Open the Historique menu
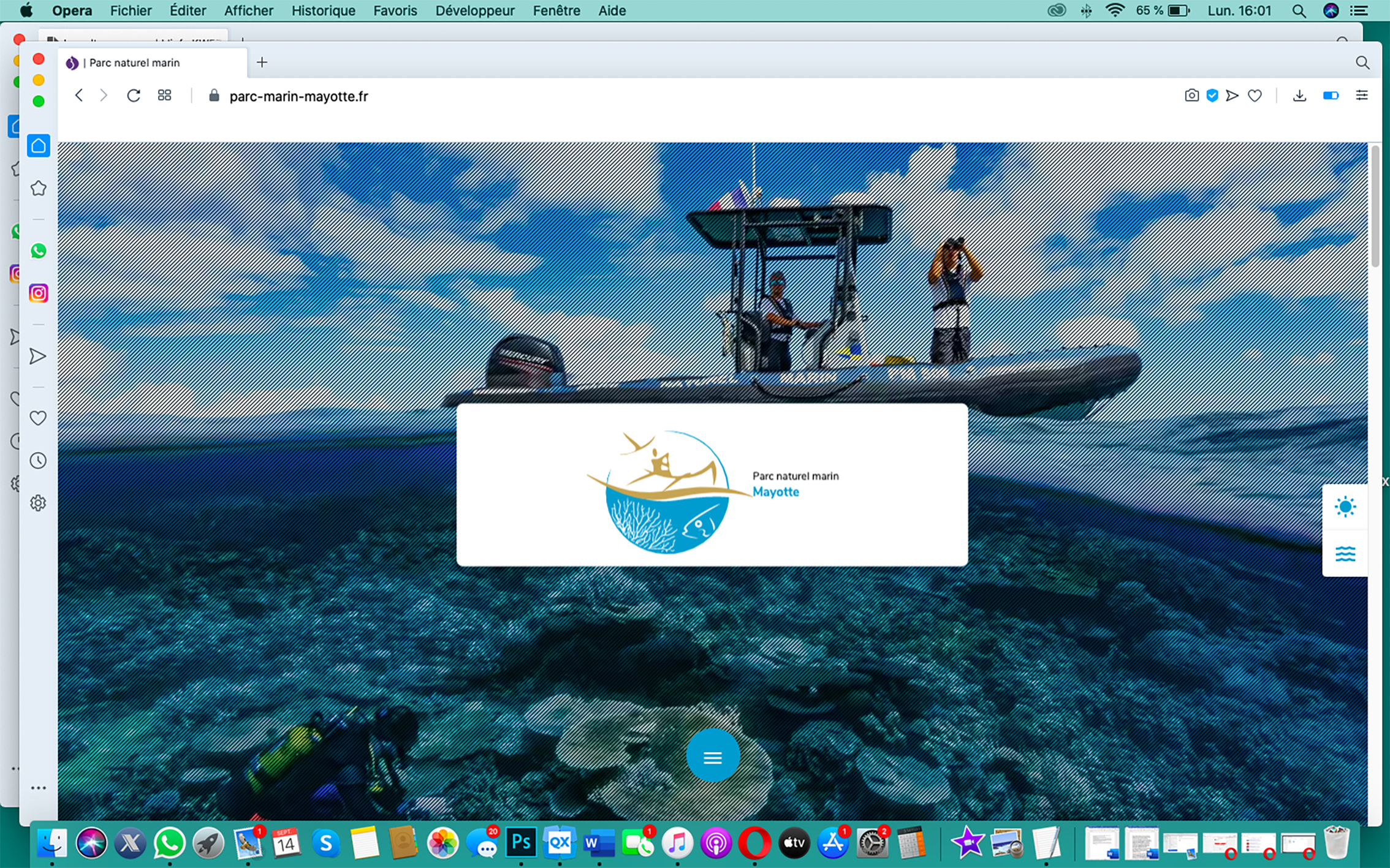This screenshot has width=1390, height=868. 323,10
